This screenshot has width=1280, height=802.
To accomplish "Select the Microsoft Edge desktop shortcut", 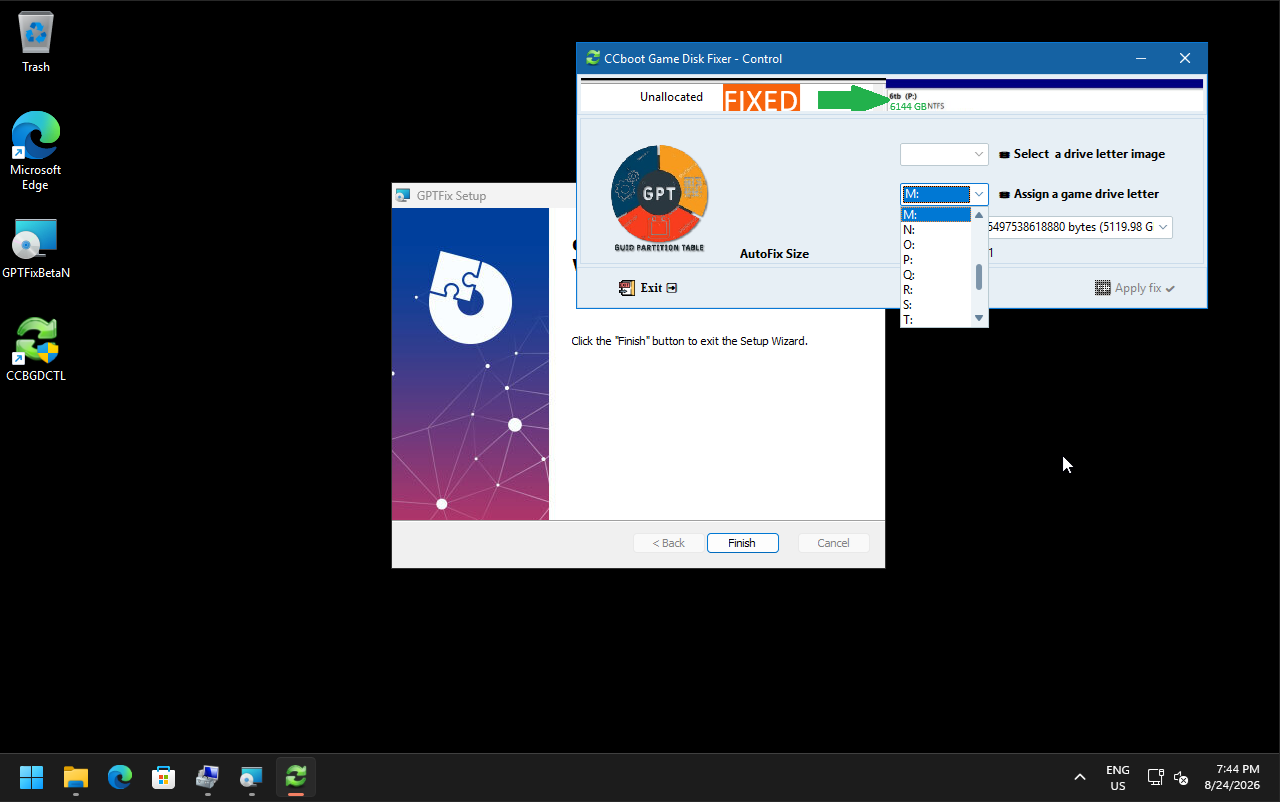I will pyautogui.click(x=36, y=151).
